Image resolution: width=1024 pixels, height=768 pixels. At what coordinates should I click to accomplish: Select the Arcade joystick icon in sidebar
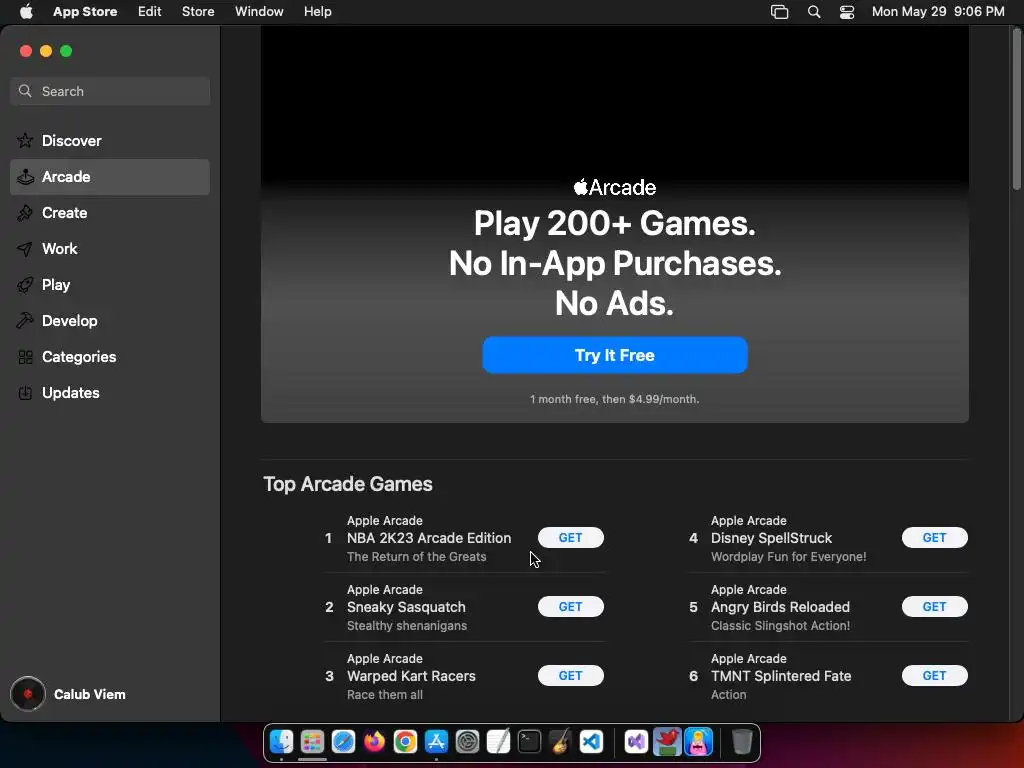tap(25, 177)
